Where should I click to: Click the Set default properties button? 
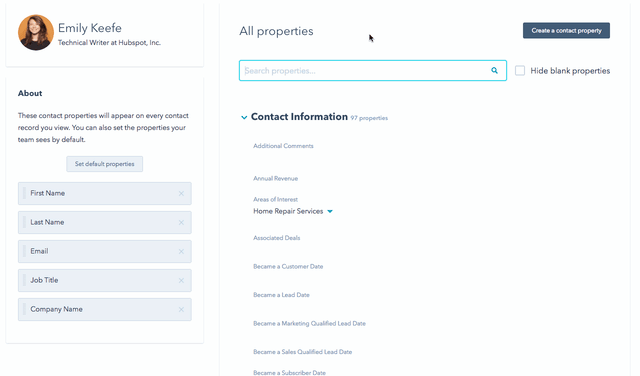[x=104, y=164]
